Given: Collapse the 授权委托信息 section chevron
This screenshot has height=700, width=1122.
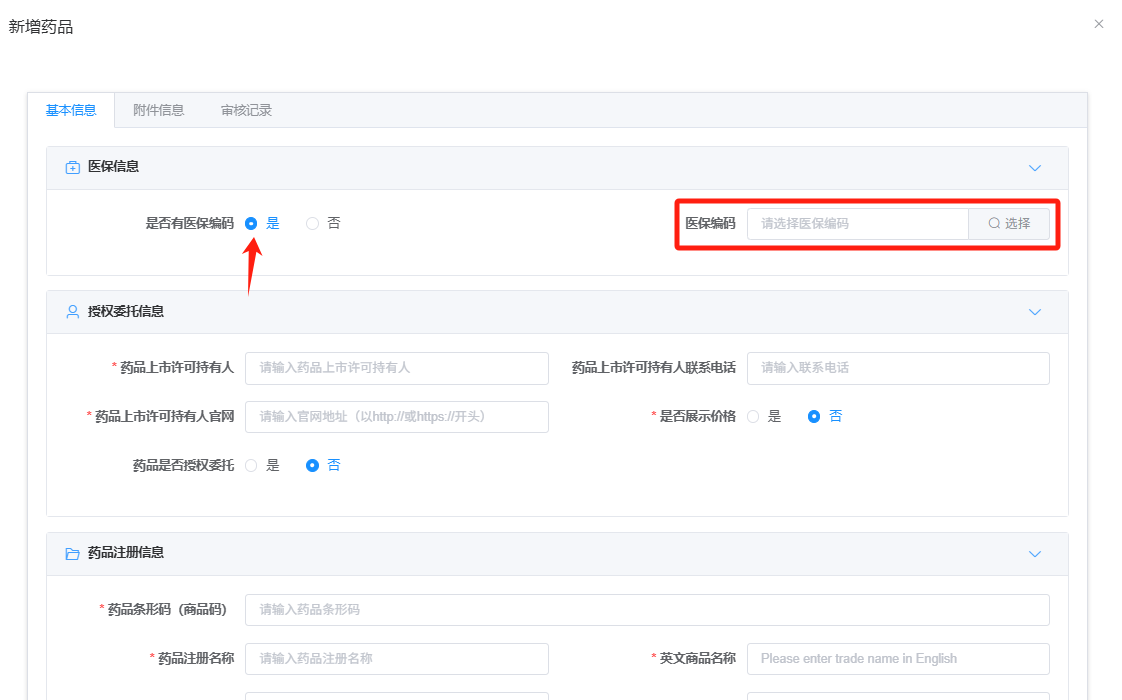Looking at the screenshot, I should (x=1035, y=312).
